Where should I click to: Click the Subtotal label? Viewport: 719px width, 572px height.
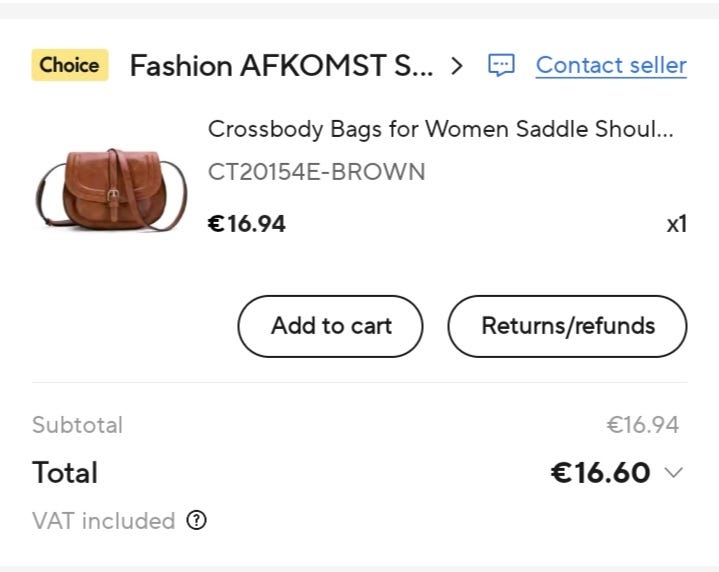(77, 425)
